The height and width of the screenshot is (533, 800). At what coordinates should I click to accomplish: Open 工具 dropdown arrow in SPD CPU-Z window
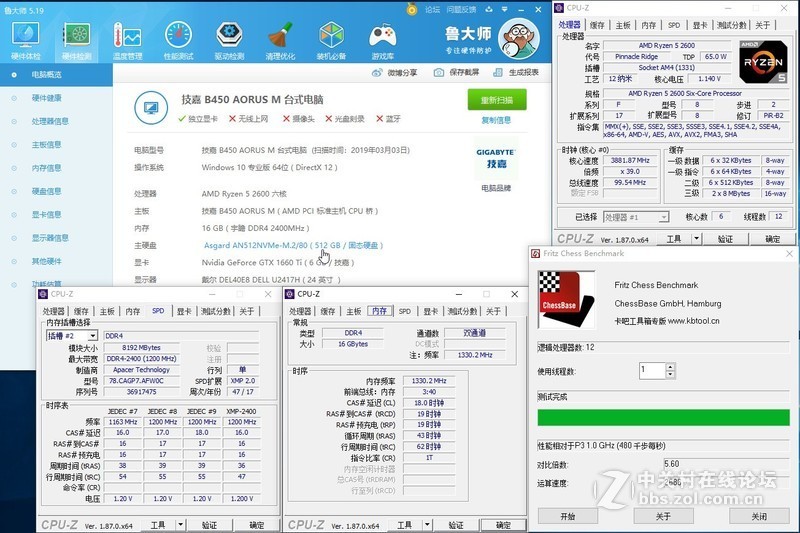pos(180,525)
